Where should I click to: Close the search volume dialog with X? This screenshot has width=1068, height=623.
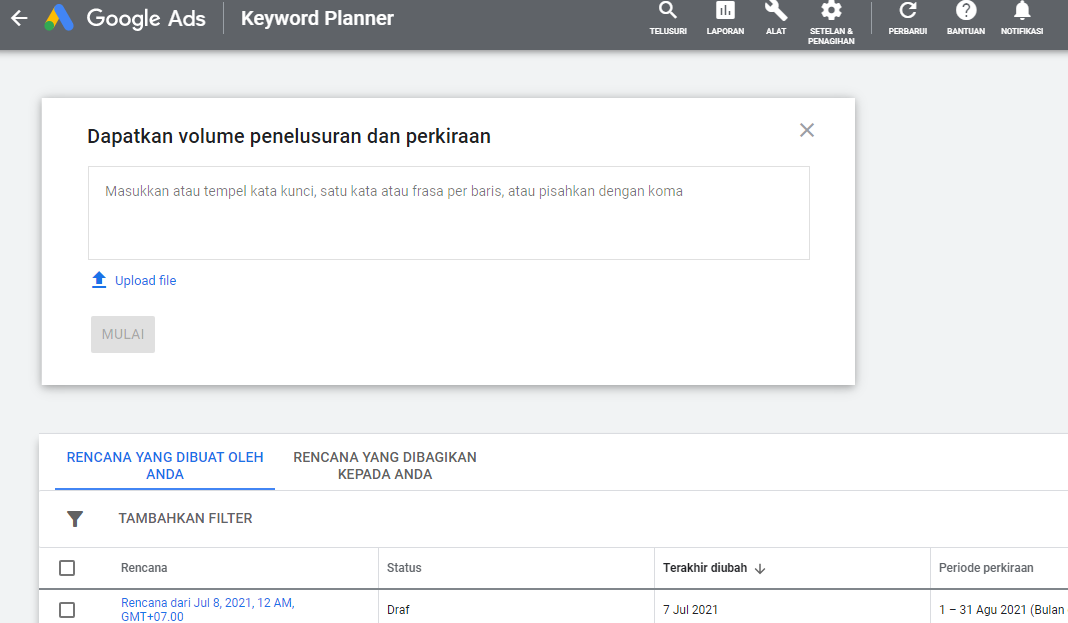tap(806, 130)
